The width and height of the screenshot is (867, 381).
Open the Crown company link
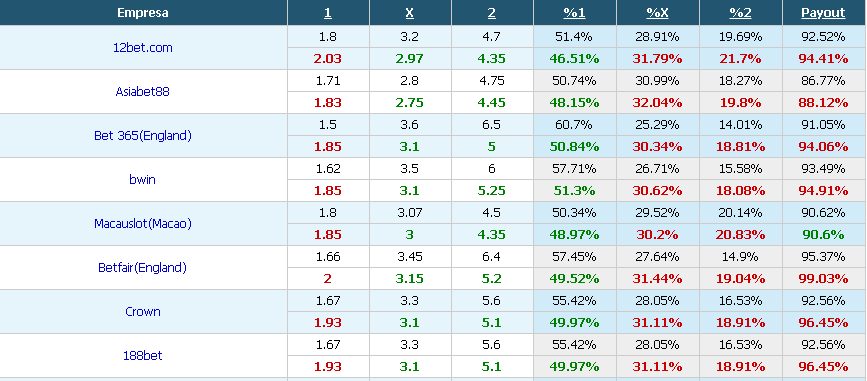(143, 312)
